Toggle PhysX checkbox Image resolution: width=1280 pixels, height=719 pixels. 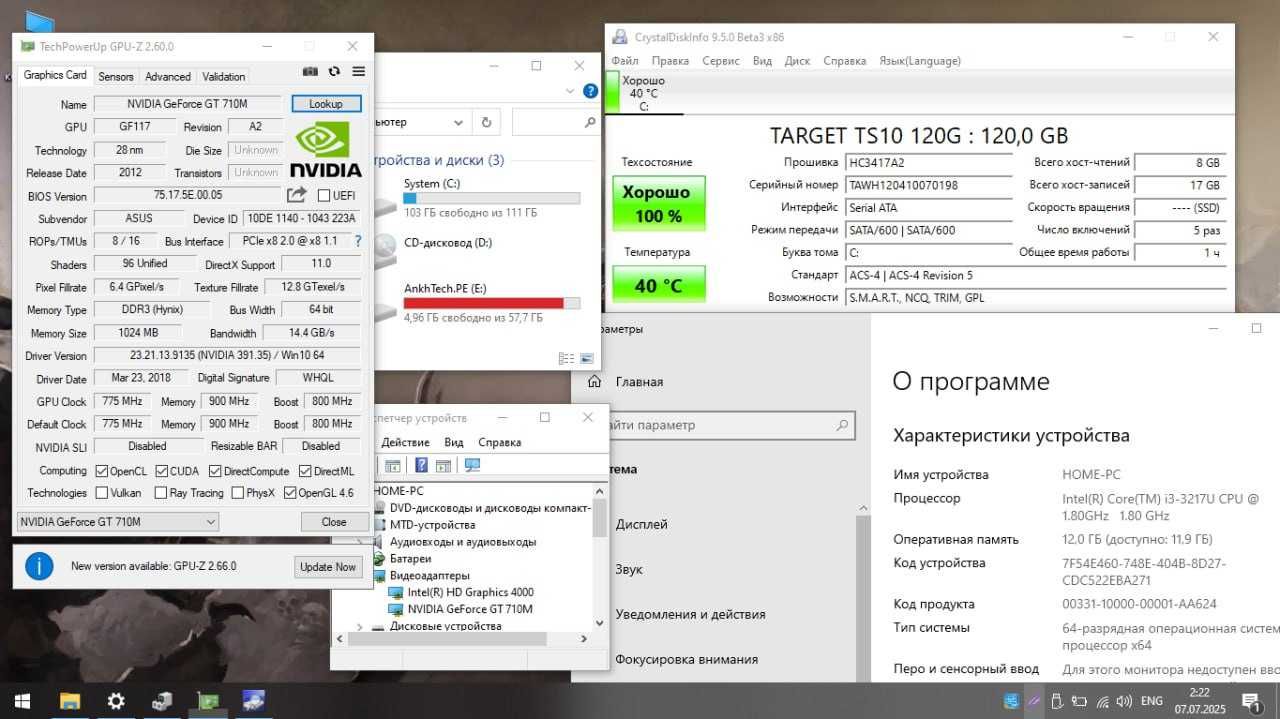click(x=238, y=493)
